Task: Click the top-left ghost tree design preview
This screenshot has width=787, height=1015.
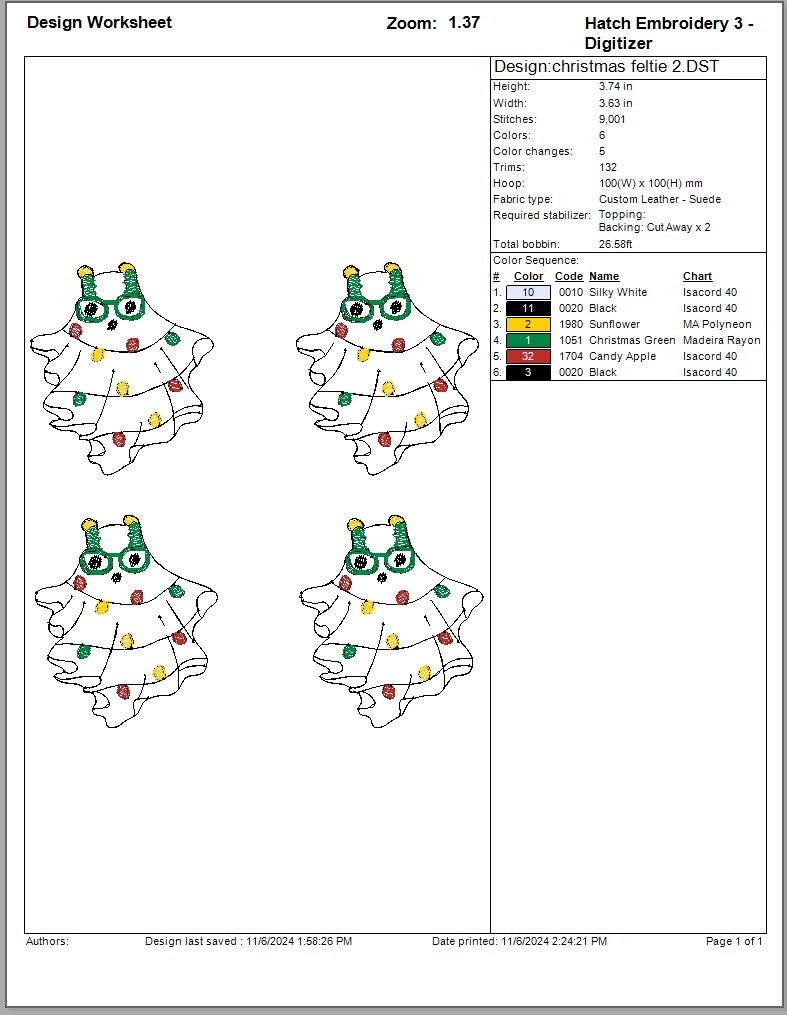Action: 122,368
